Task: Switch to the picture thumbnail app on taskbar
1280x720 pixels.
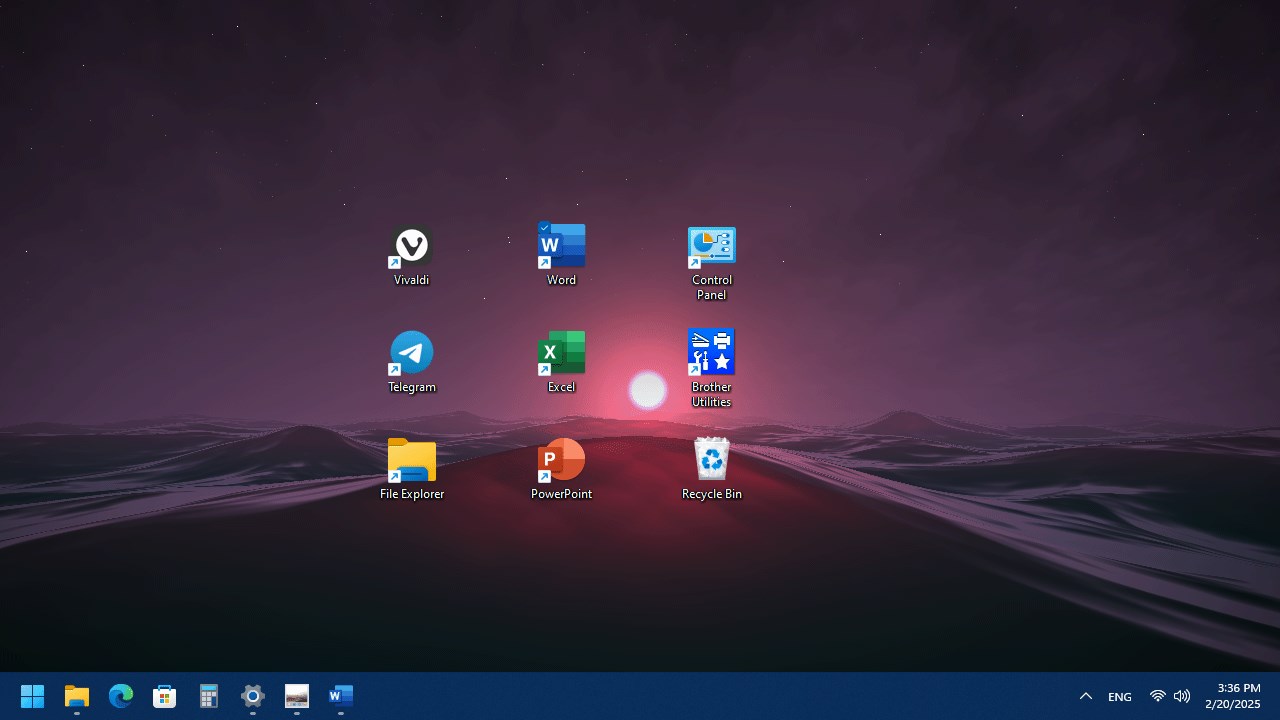Action: [297, 696]
